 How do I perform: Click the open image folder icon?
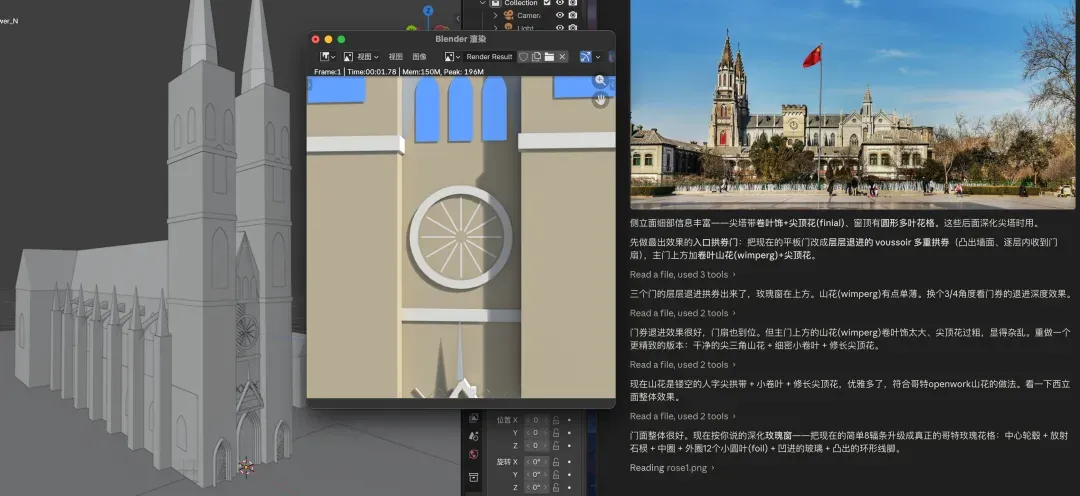point(549,56)
